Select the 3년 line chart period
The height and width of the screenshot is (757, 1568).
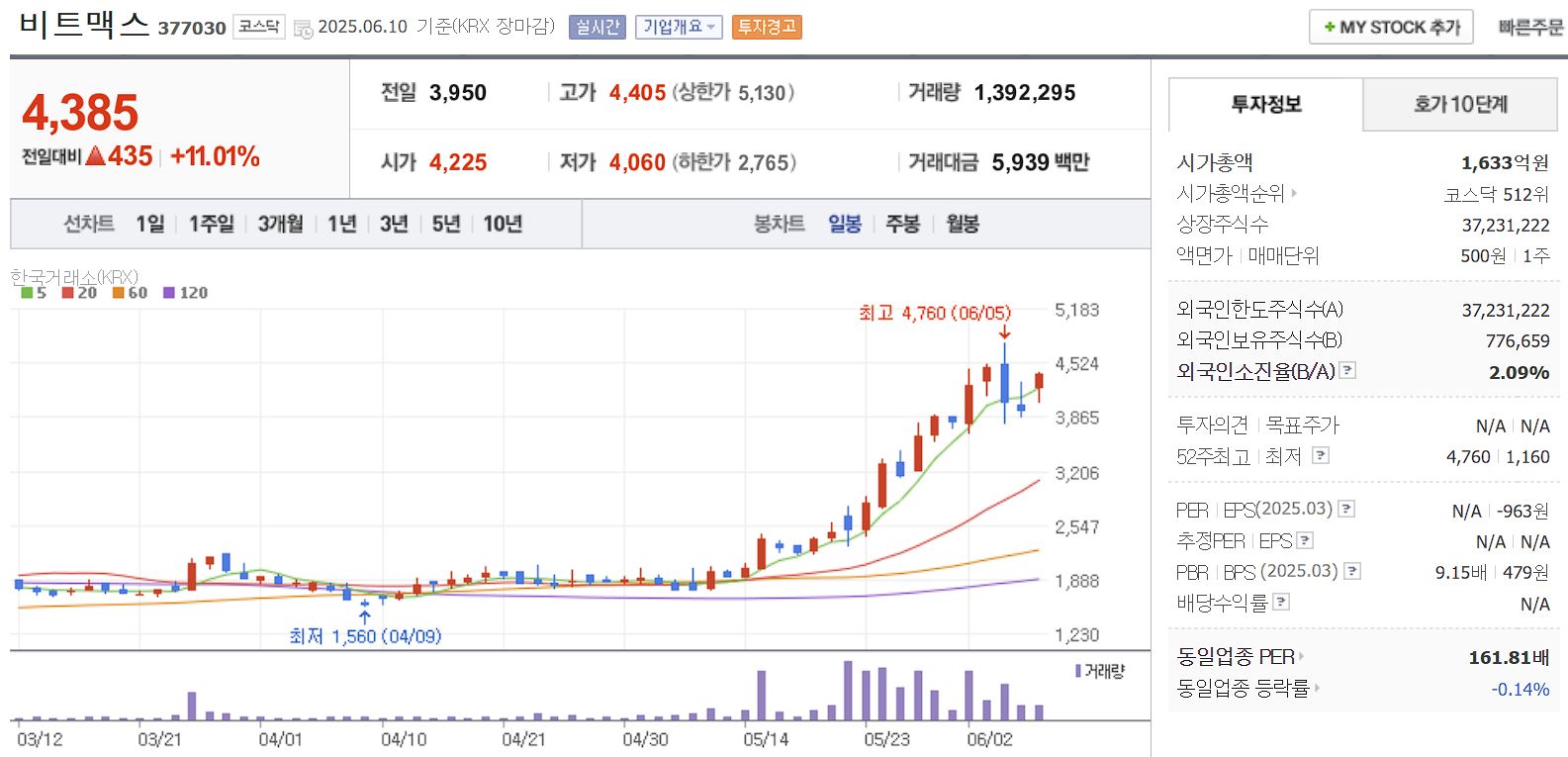click(394, 225)
